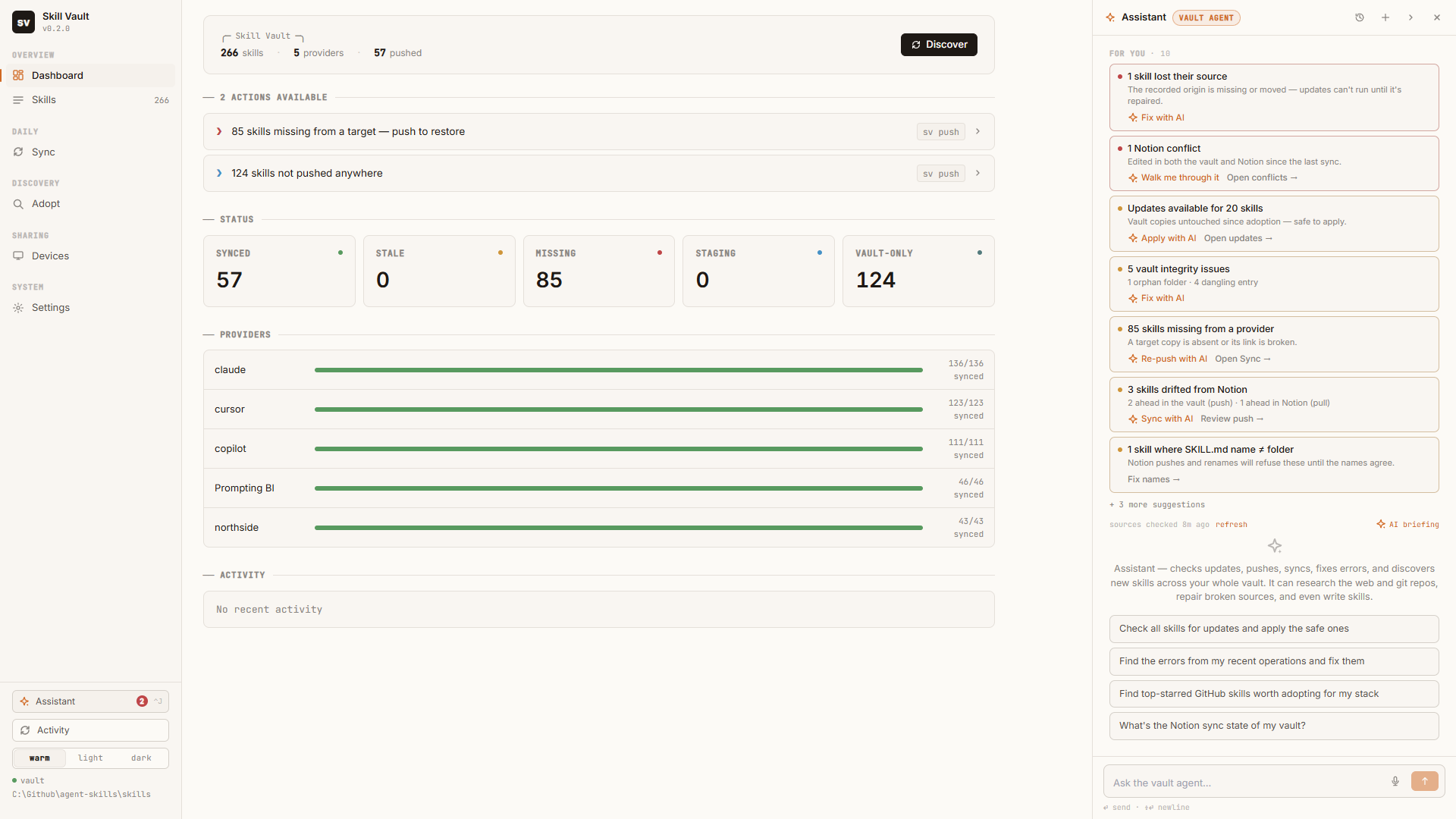Open the Activity panel button
This screenshot has height=819, width=1456.
coord(90,730)
